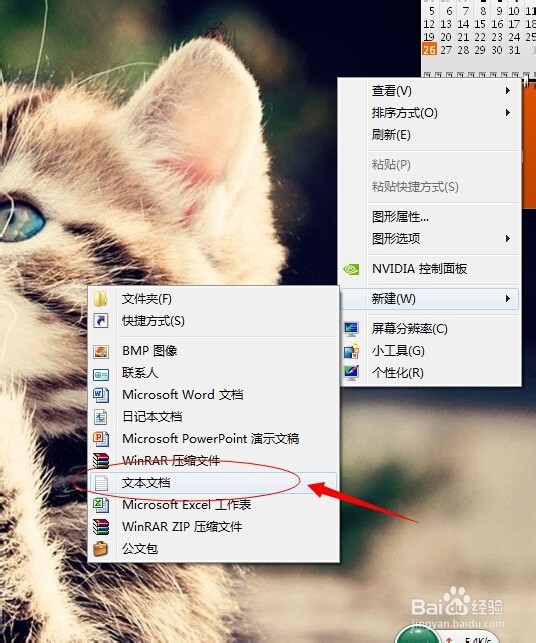
Task: Click the journal icon beside 日记本文档
Action: (x=100, y=417)
